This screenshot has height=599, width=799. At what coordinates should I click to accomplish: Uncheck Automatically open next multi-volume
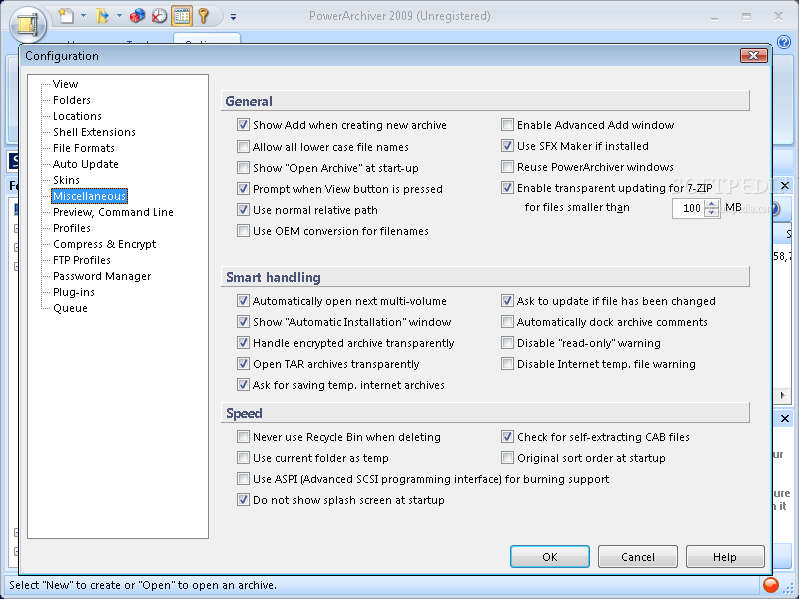(243, 301)
